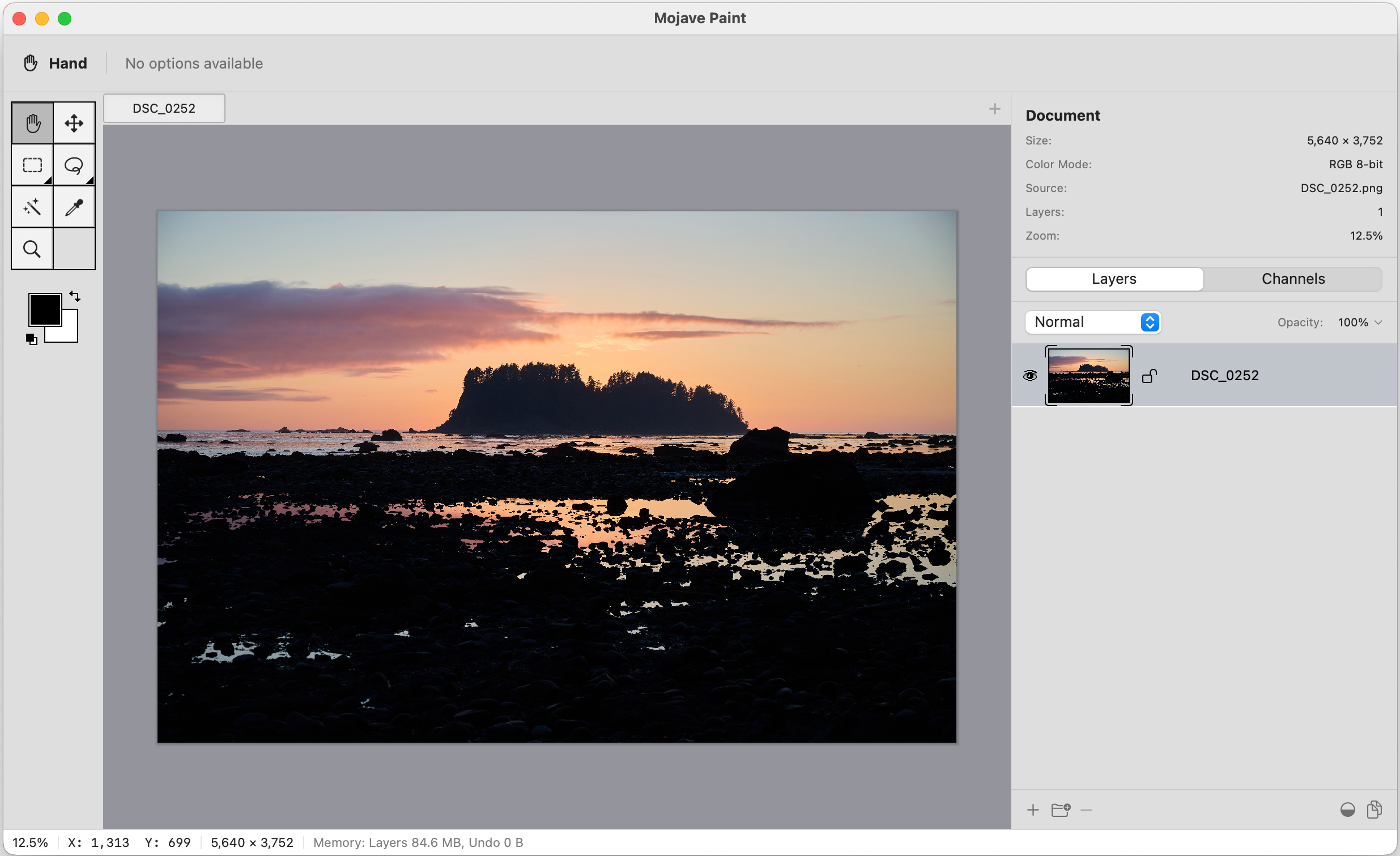Screen dimensions: 1400x856
Task: Select the Eyedropper tool
Action: [x=74, y=207]
